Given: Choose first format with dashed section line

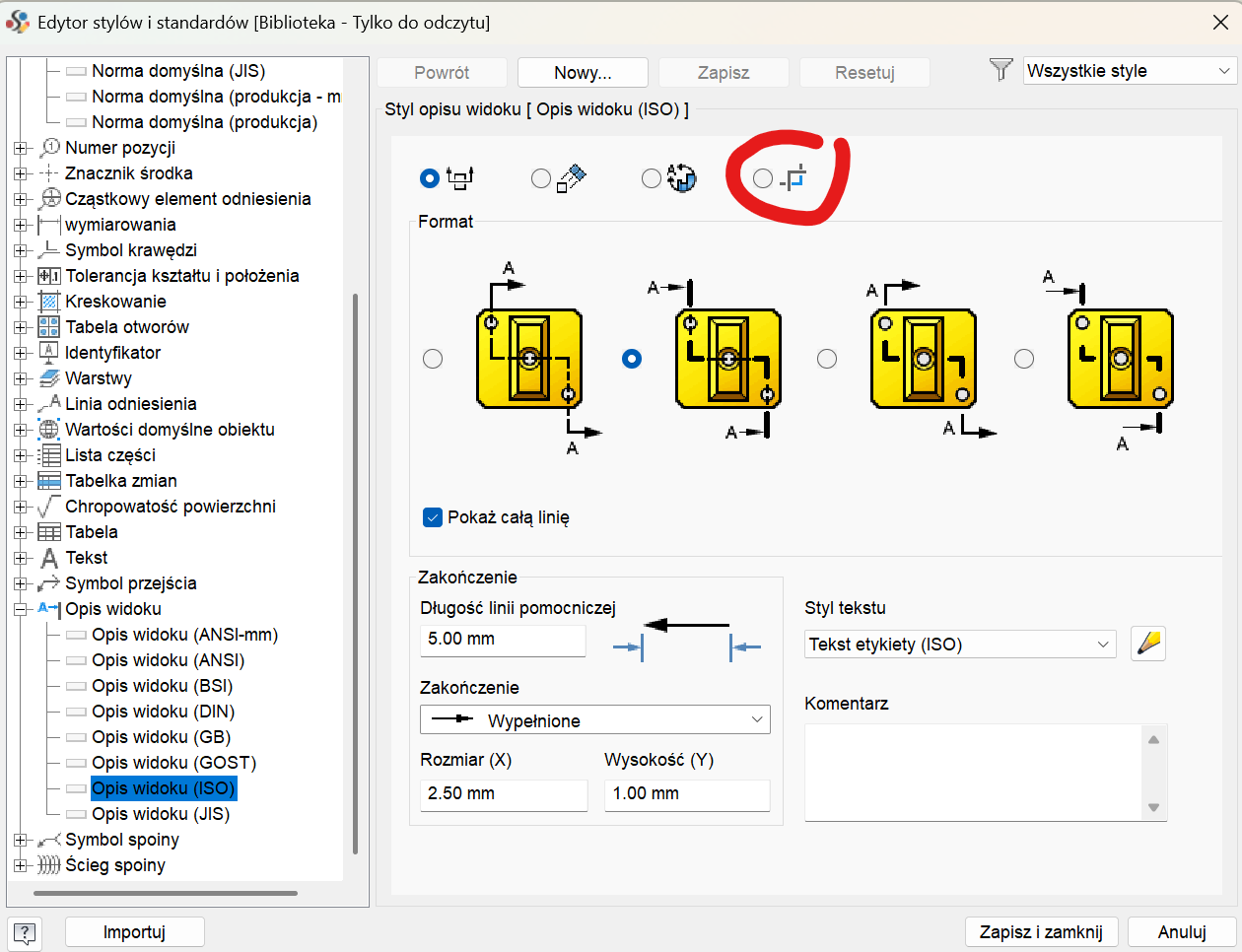Looking at the screenshot, I should 433,359.
